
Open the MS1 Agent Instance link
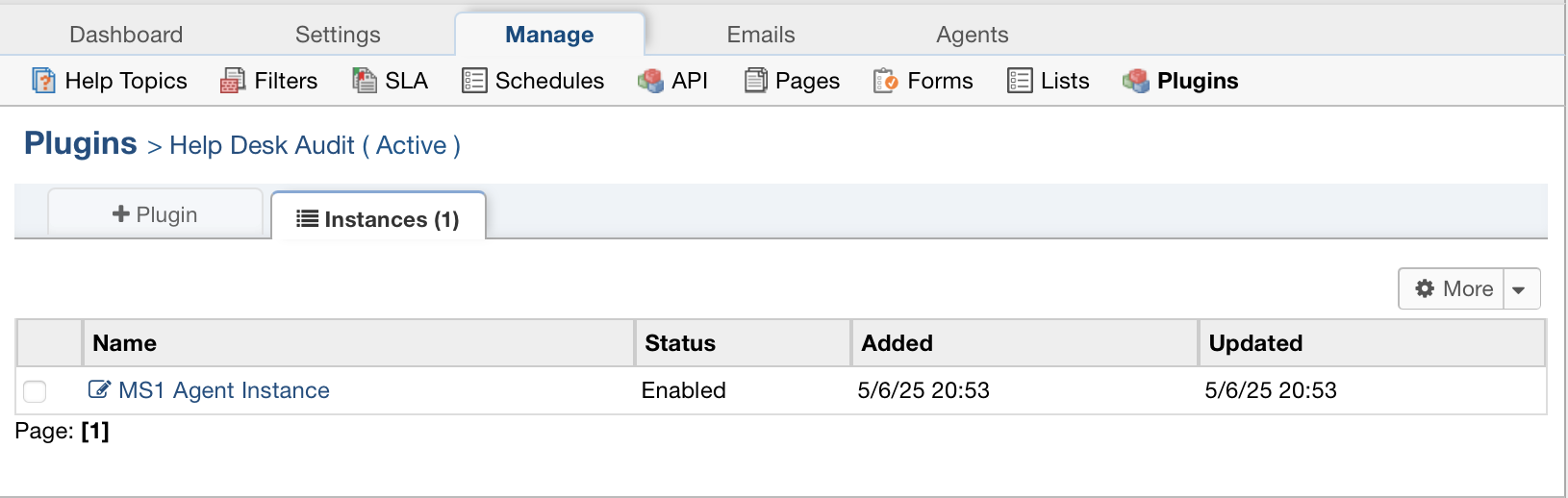(224, 390)
